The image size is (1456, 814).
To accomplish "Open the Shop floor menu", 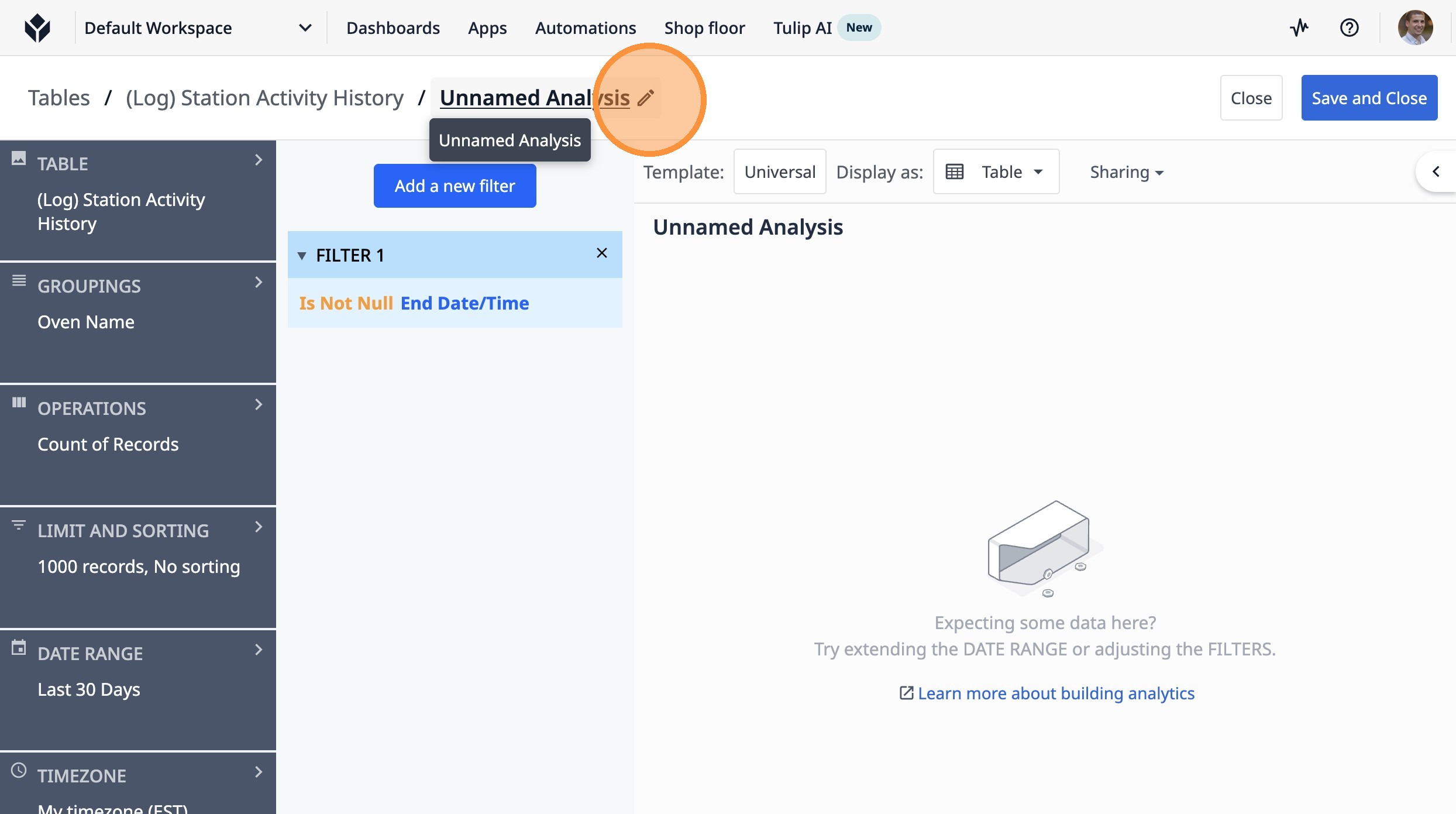I will (704, 28).
